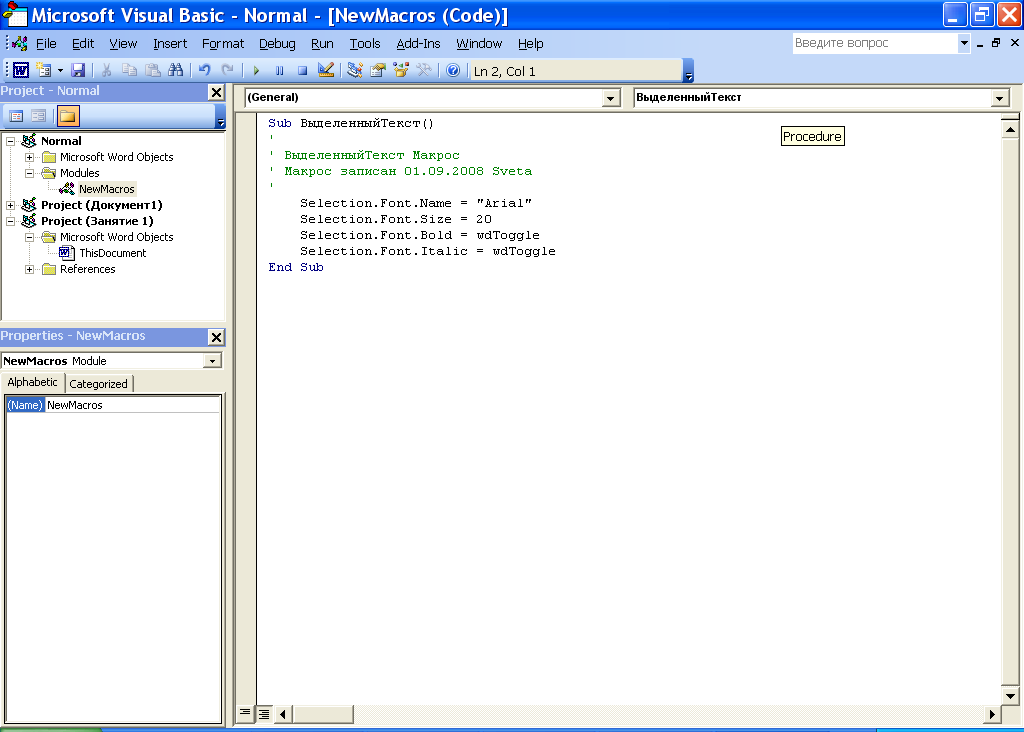
Task: Switch to the Alphabetic tab
Action: (32, 382)
